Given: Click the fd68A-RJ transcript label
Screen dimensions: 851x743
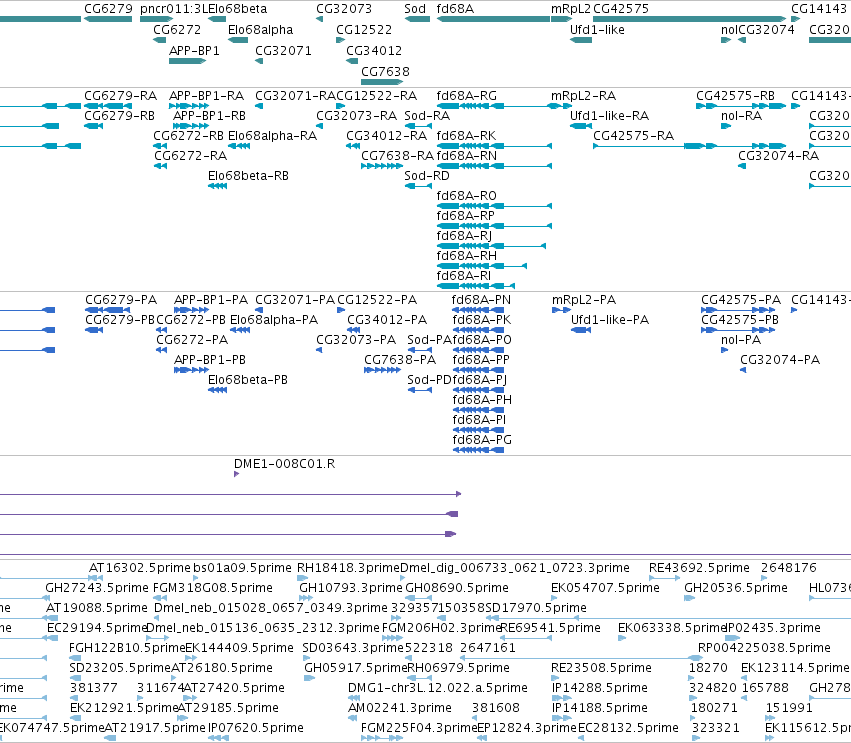Looking at the screenshot, I should [x=465, y=236].
